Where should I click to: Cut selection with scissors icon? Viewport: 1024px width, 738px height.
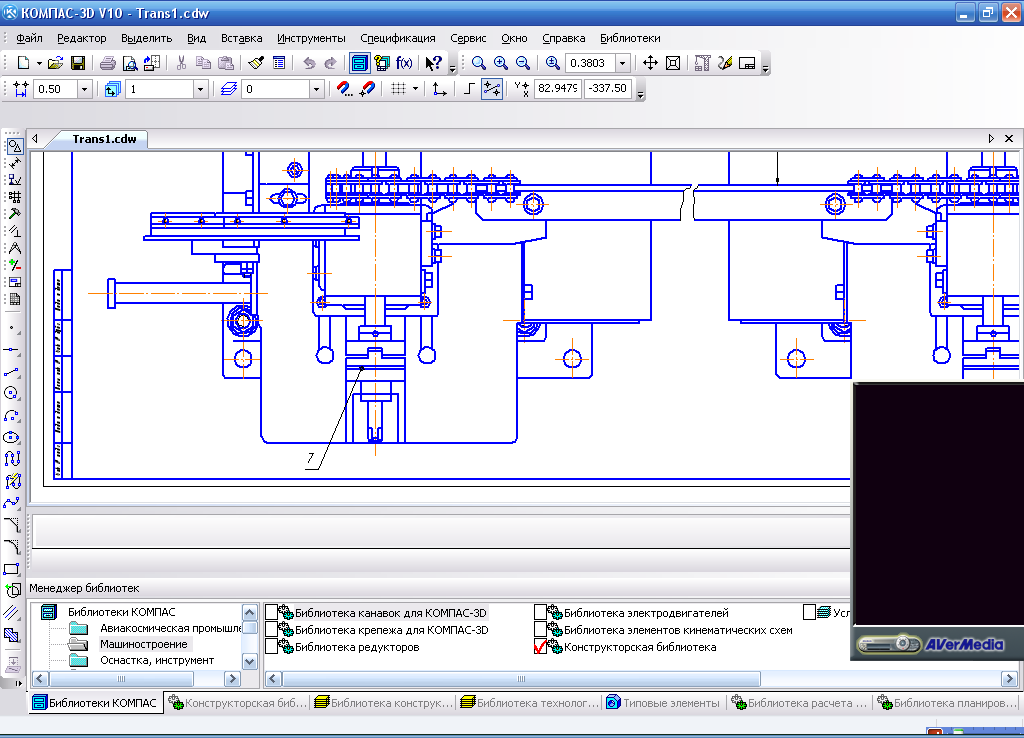tap(182, 63)
